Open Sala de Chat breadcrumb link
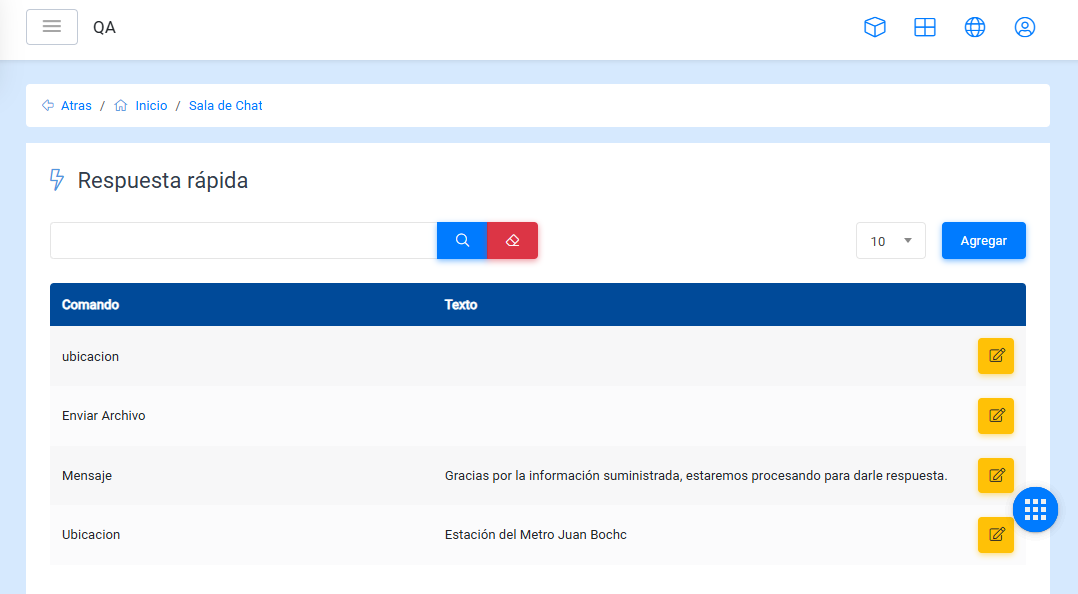 point(225,106)
